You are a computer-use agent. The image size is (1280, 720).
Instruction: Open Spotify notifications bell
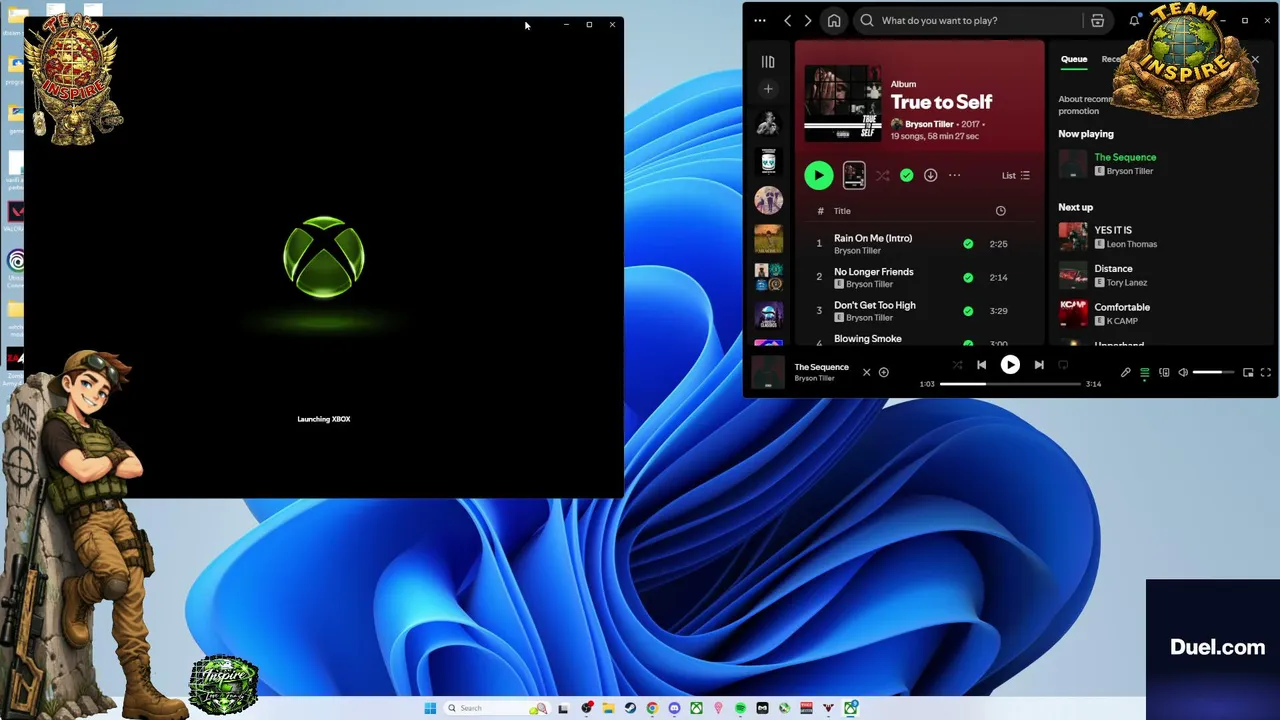pos(1134,20)
